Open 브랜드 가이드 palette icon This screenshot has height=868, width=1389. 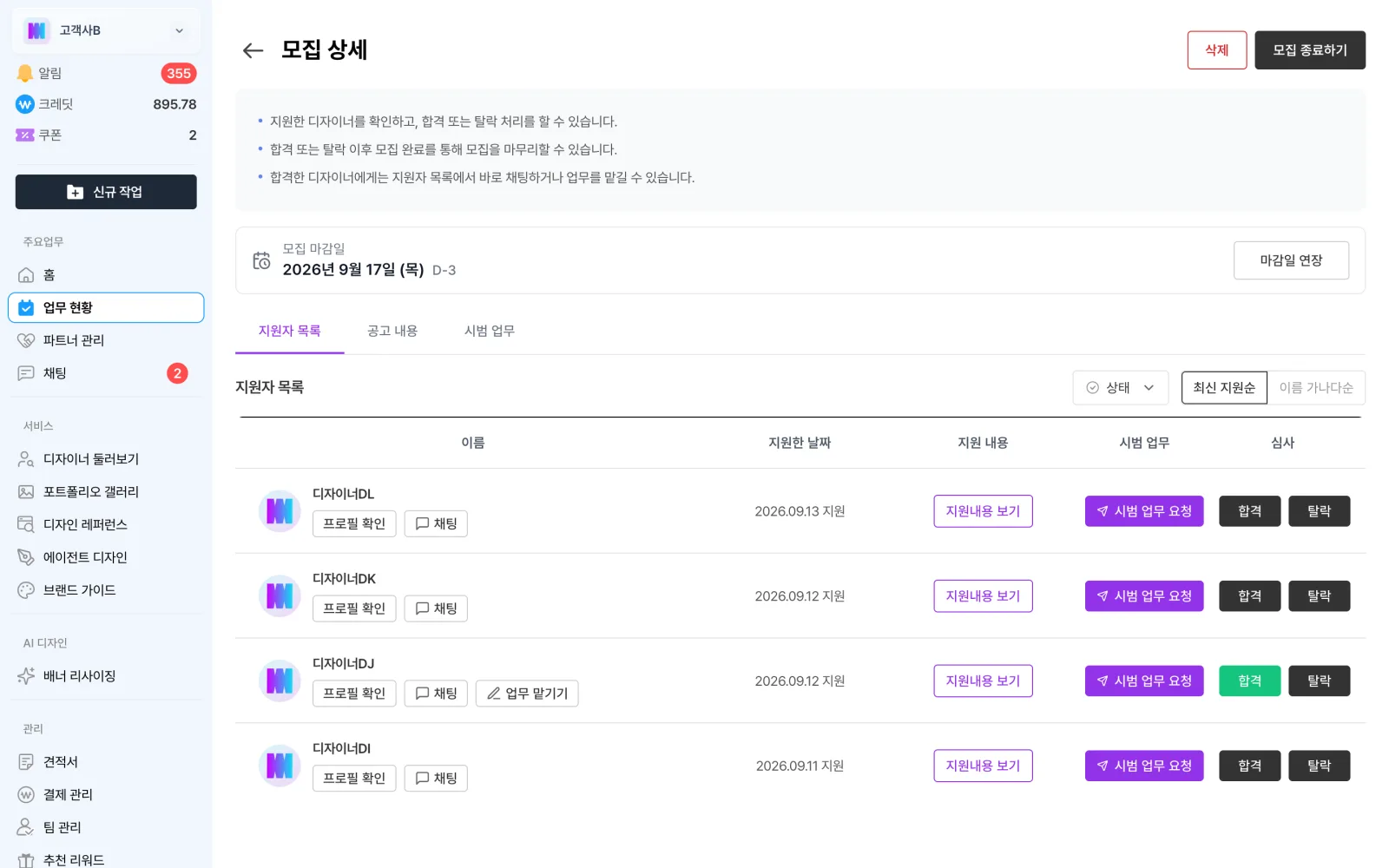pyautogui.click(x=26, y=590)
